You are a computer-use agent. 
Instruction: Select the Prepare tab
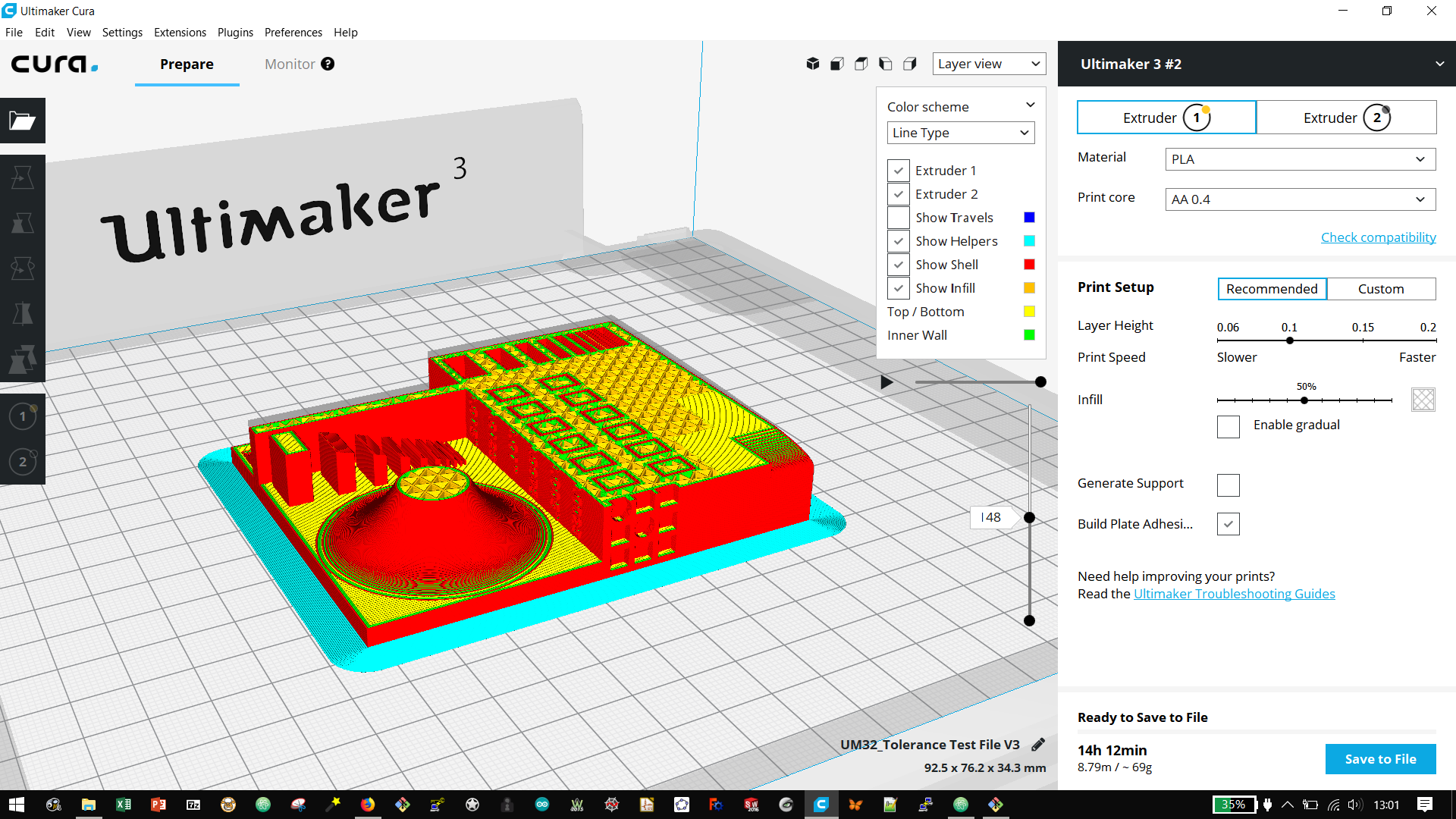[x=187, y=64]
